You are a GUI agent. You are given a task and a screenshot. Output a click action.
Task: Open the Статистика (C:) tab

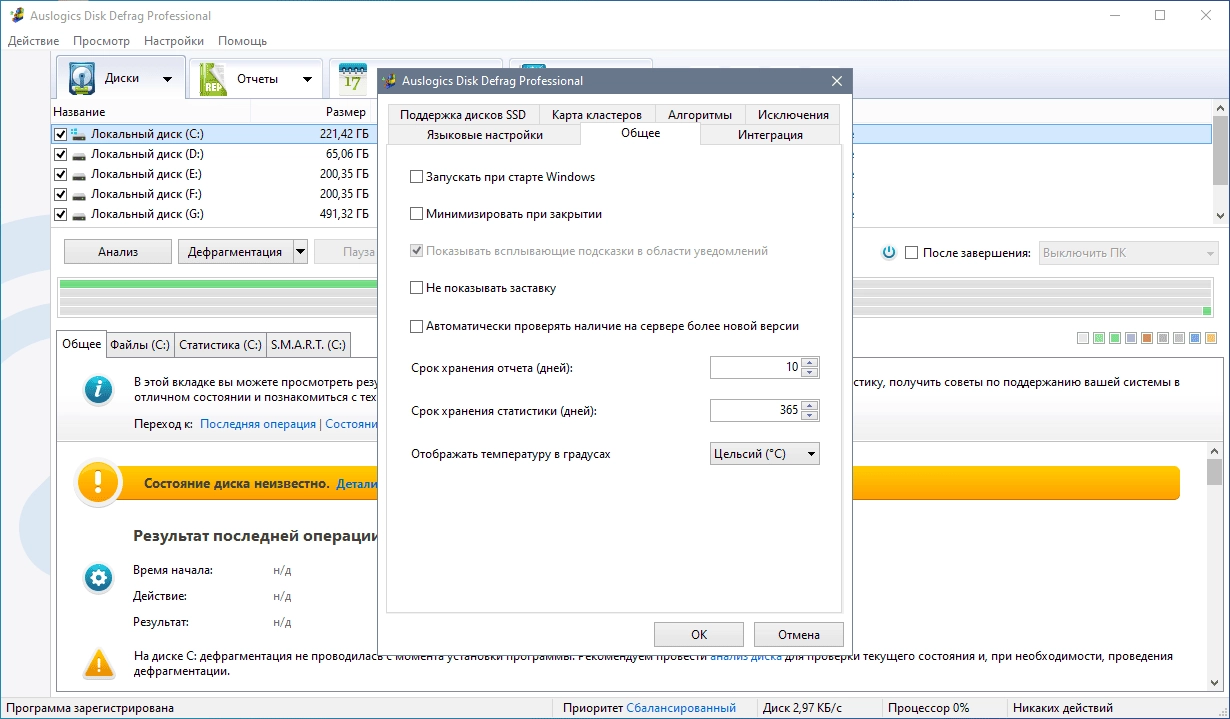220,345
